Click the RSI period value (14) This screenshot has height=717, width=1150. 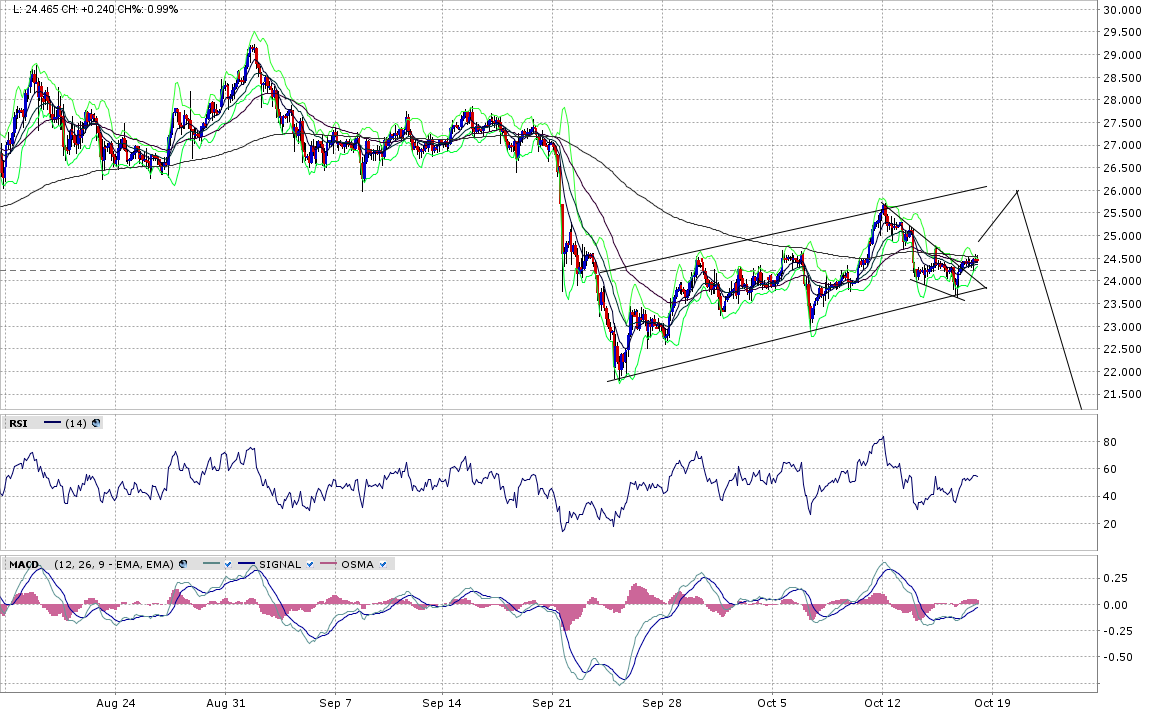[x=76, y=423]
